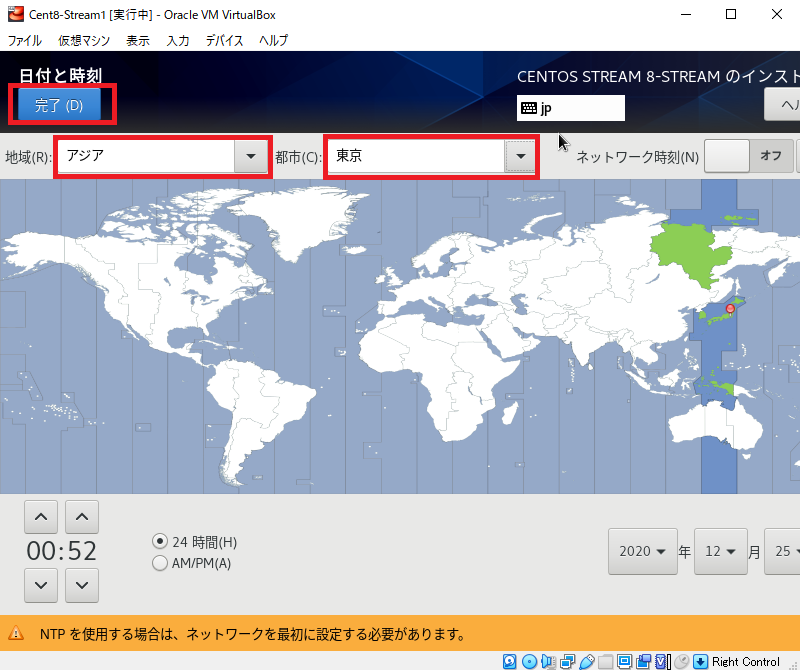Click the hard disk activity indicator icon
800x670 pixels.
pos(509,661)
